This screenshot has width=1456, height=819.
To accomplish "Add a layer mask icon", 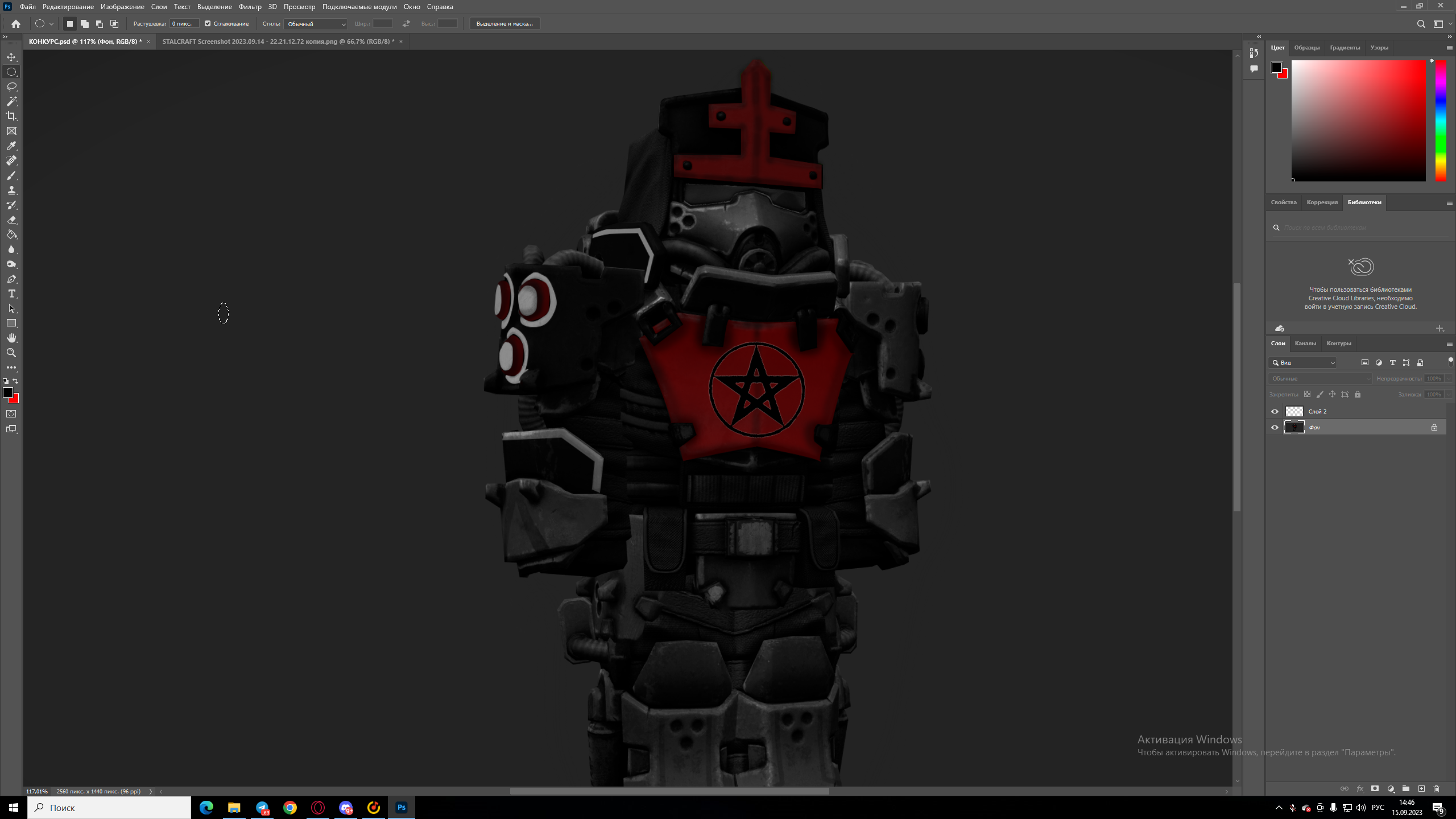I will 1375,789.
